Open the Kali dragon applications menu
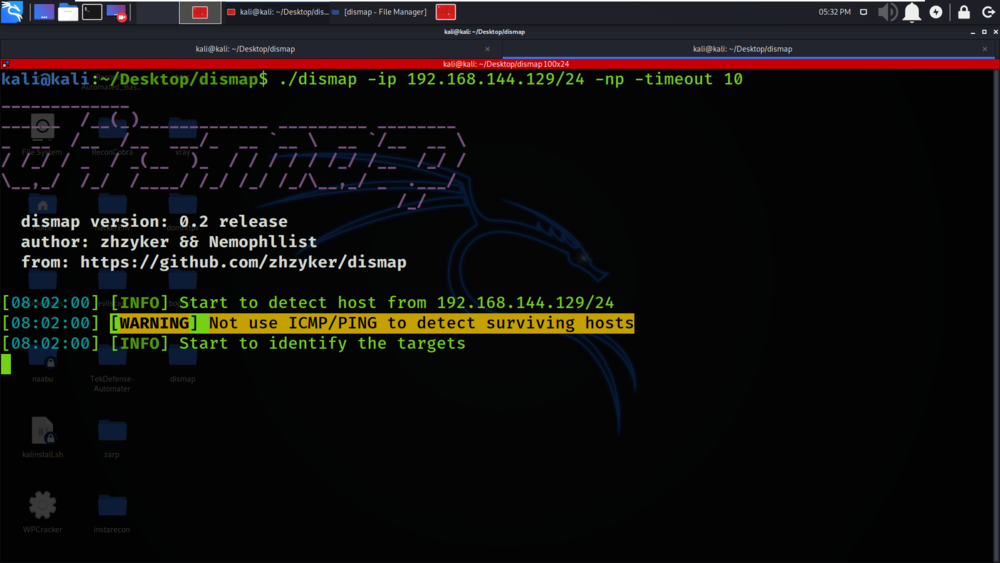The image size is (1000, 563). coord(11,11)
